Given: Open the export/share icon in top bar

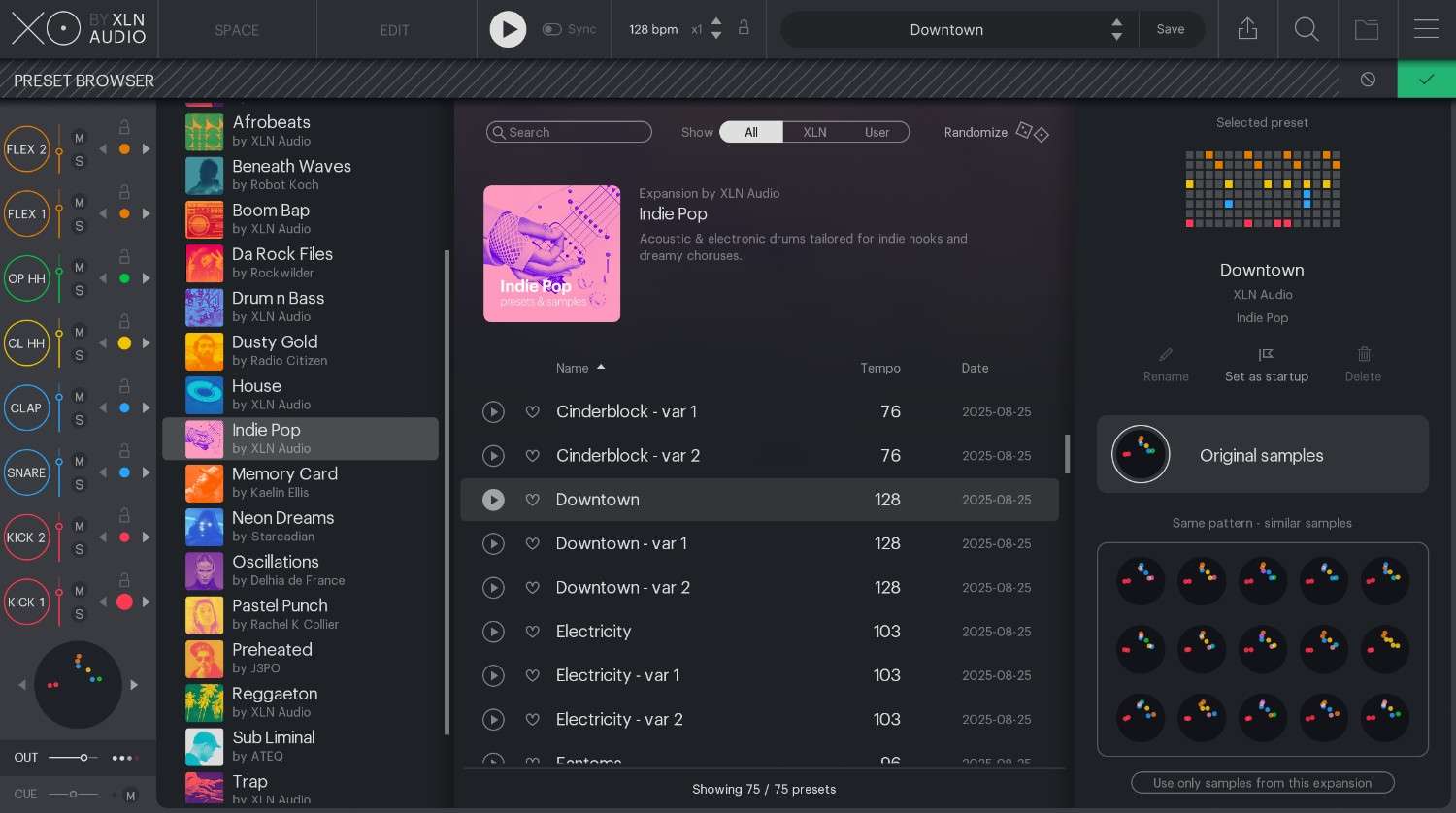Looking at the screenshot, I should [x=1247, y=29].
